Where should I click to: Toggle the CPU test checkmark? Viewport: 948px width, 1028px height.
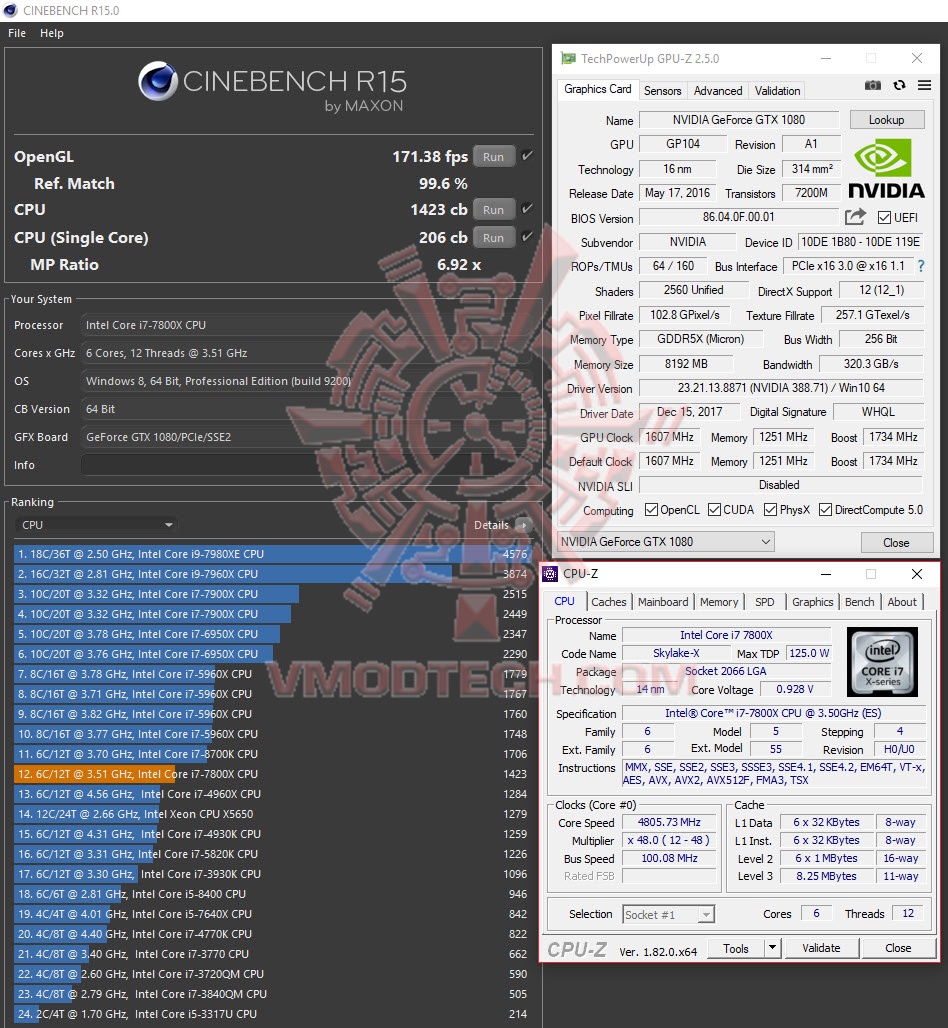click(526, 209)
